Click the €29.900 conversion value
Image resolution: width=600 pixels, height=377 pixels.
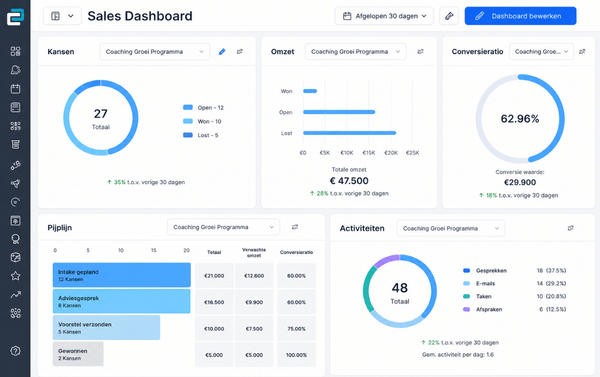[520, 182]
